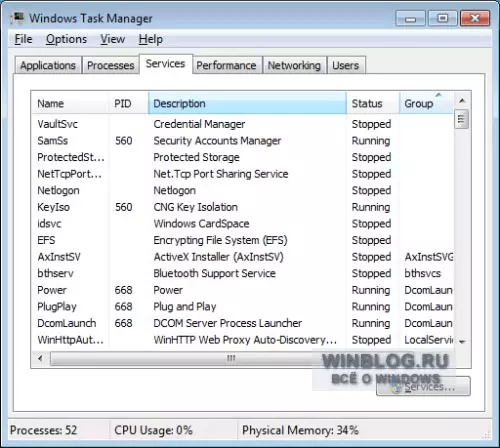Open the Options menu

[x=66, y=39]
